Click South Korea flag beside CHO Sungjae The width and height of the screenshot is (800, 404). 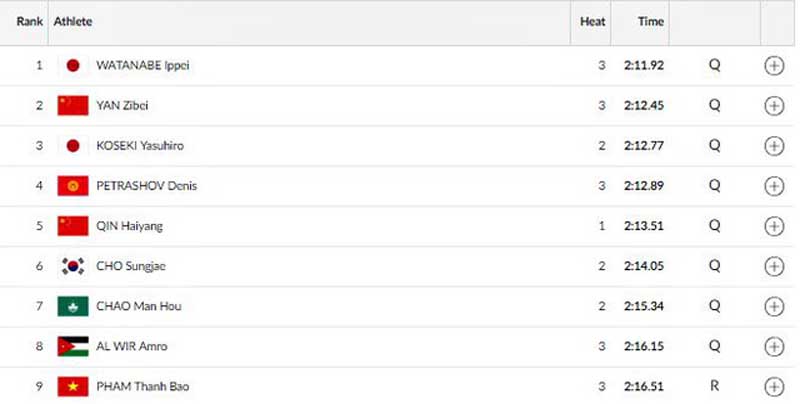click(x=73, y=266)
